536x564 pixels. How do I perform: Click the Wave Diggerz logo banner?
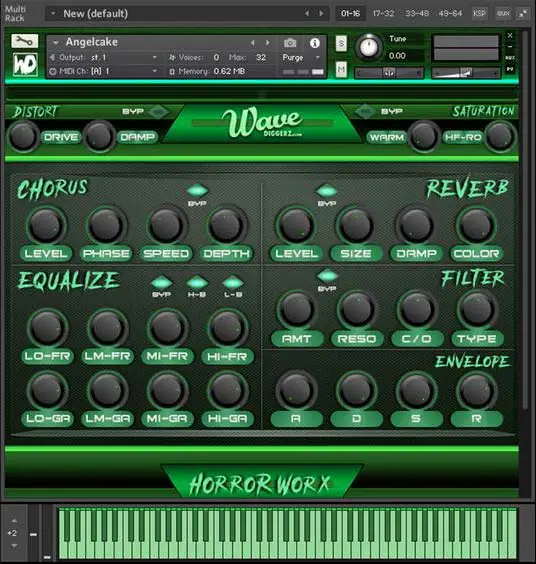click(x=263, y=123)
